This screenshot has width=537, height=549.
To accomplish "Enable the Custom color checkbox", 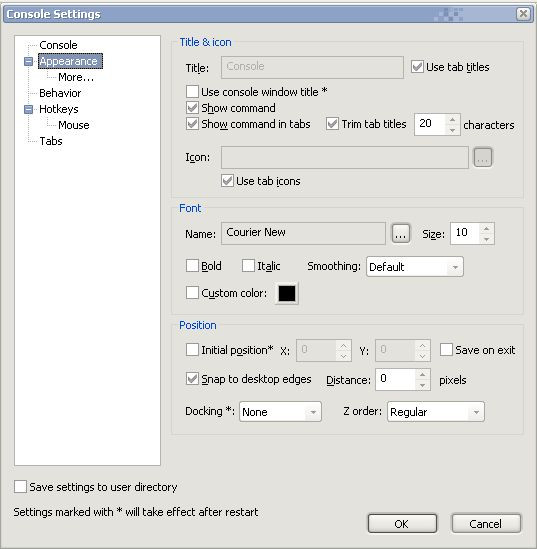I will [192, 292].
